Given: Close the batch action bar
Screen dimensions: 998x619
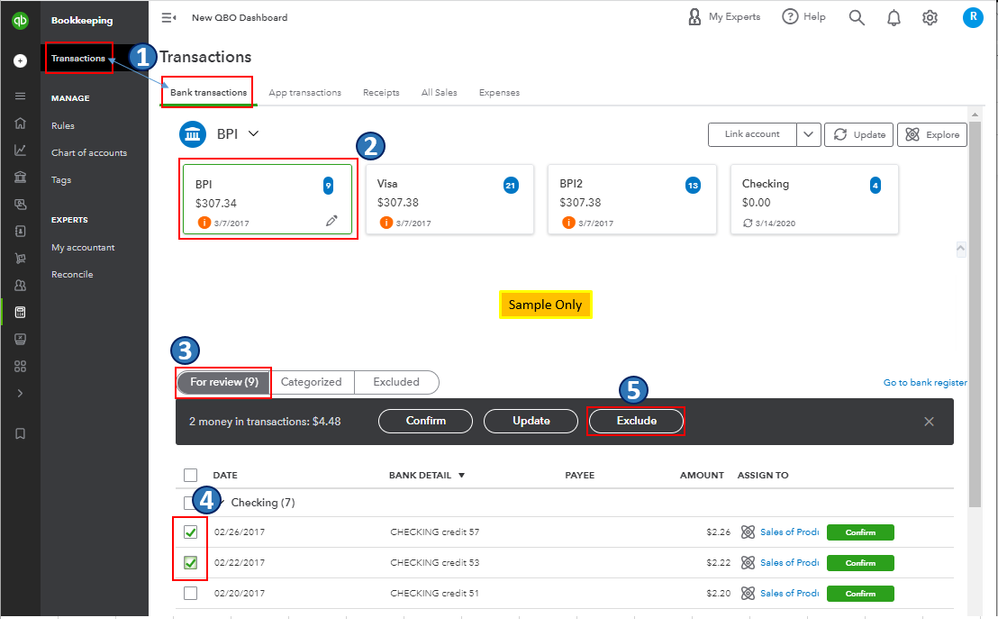Looking at the screenshot, I should click(929, 421).
